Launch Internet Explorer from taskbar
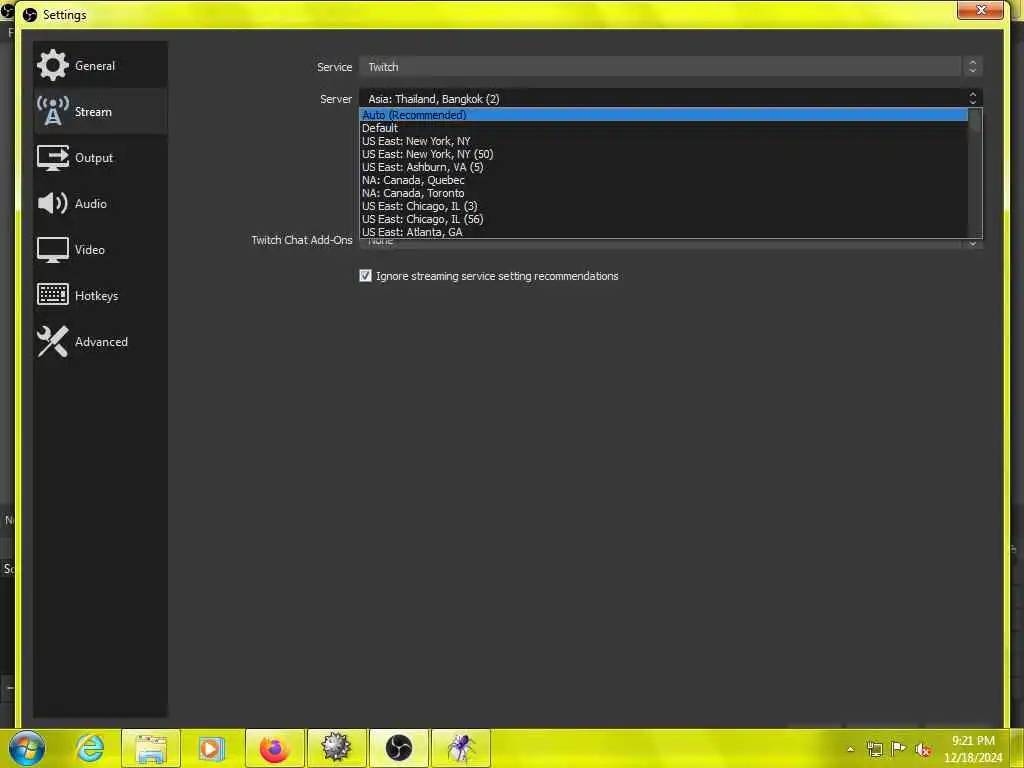 click(90, 748)
